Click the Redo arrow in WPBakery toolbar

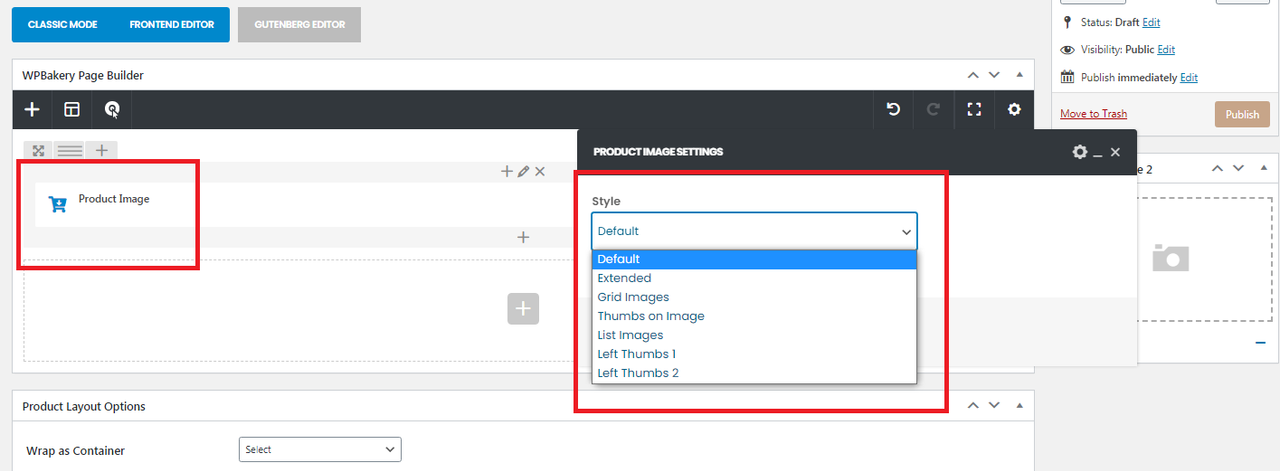pos(934,109)
